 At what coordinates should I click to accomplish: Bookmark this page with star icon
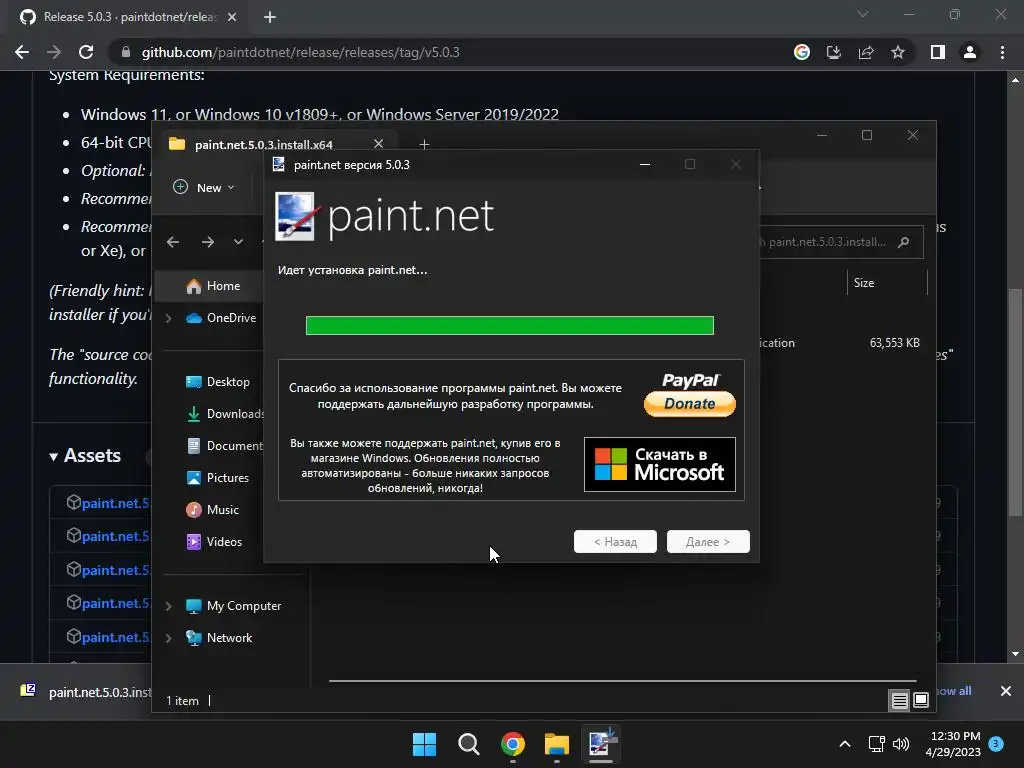tap(898, 52)
